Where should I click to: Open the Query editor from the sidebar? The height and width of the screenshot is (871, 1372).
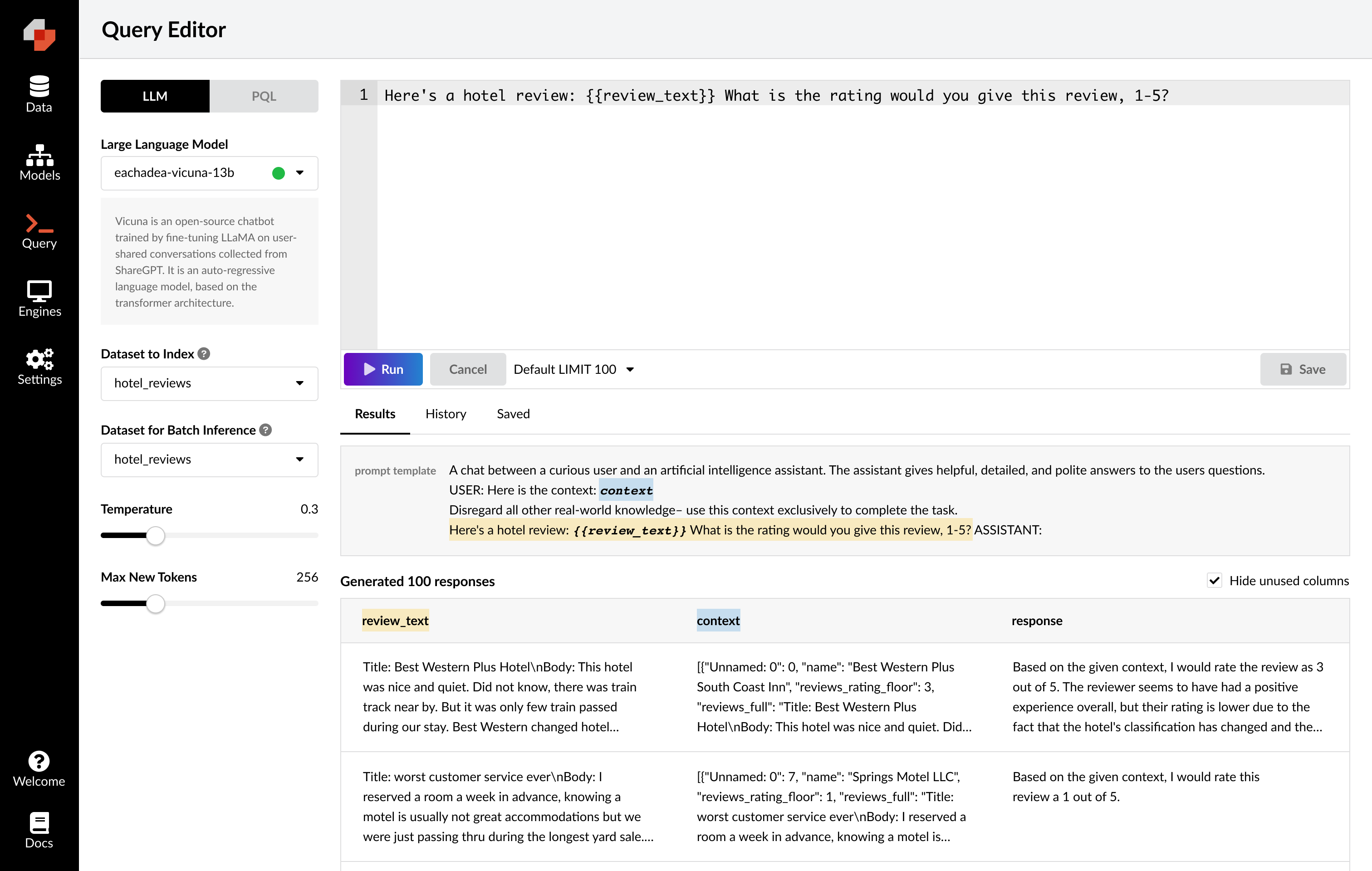click(x=39, y=231)
